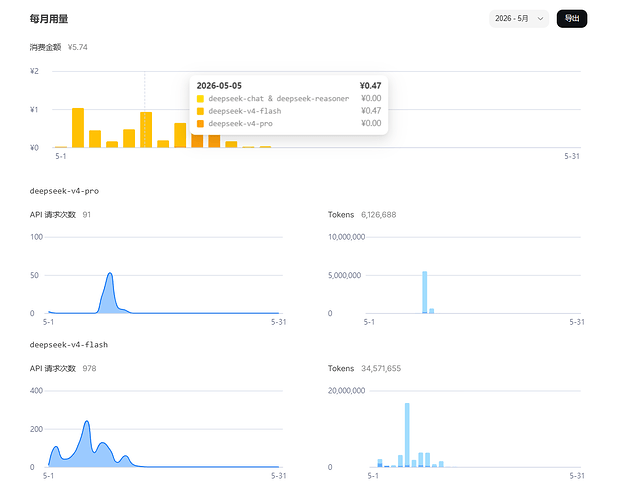Image resolution: width=643 pixels, height=500 pixels.
Task: Click the chevron arrow in month selector
Action: [540, 19]
